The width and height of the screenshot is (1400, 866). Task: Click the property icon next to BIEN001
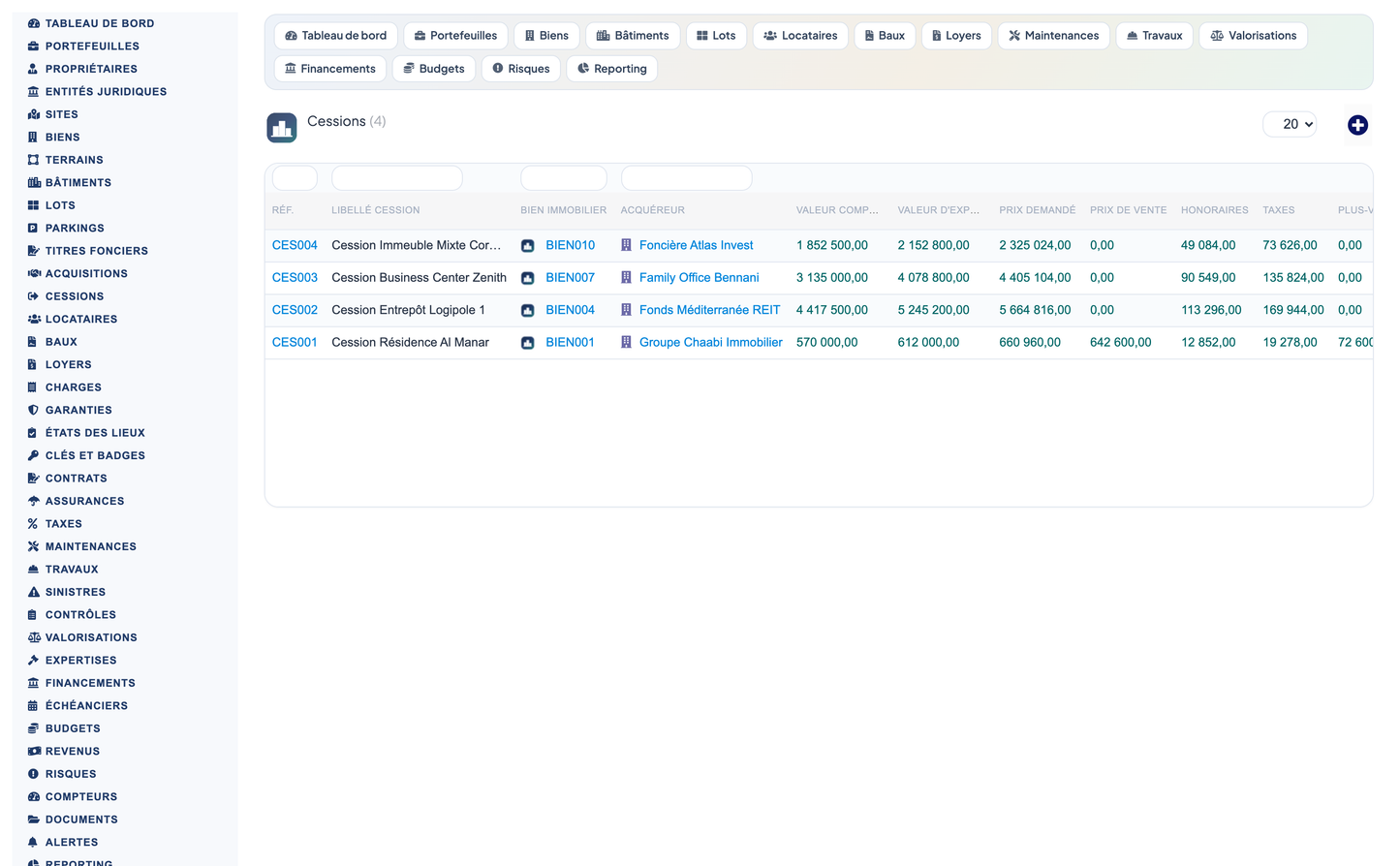[528, 343]
